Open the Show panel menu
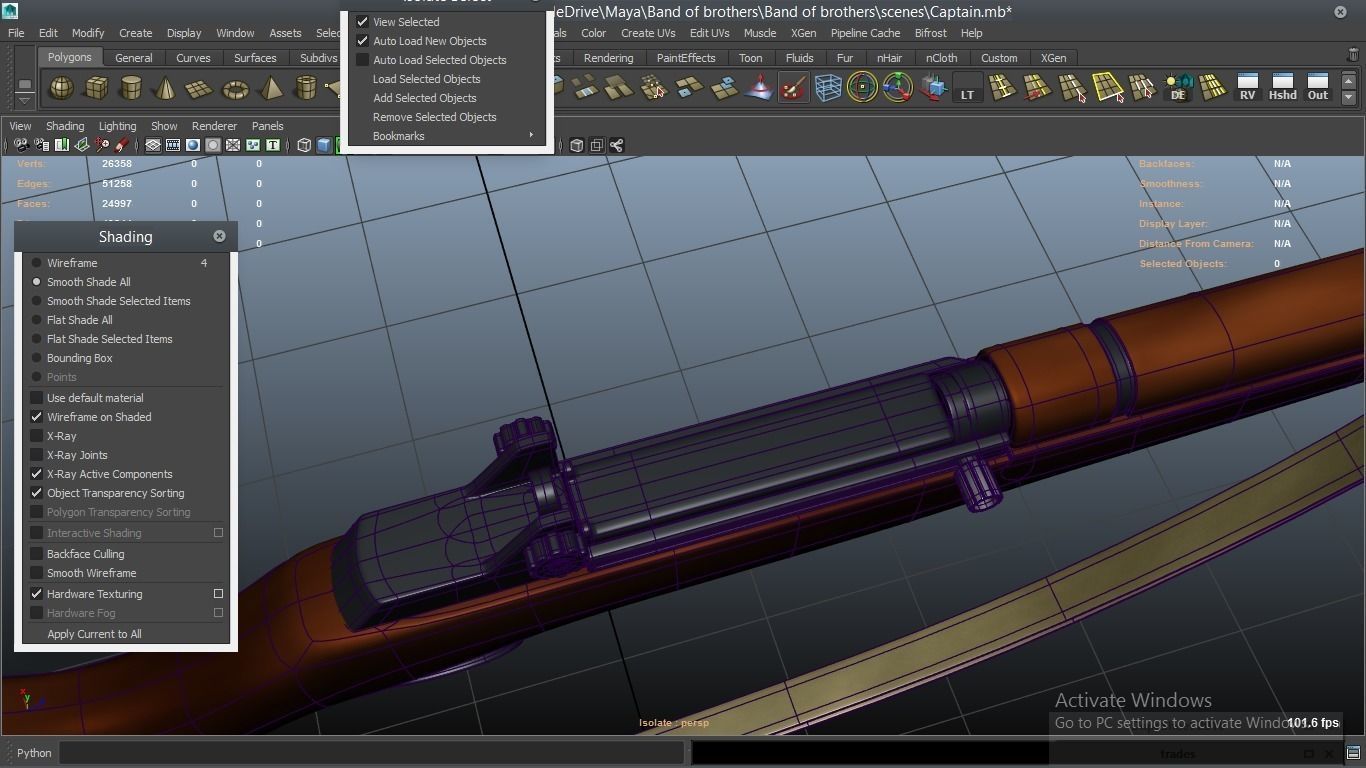This screenshot has height=768, width=1366. point(164,126)
